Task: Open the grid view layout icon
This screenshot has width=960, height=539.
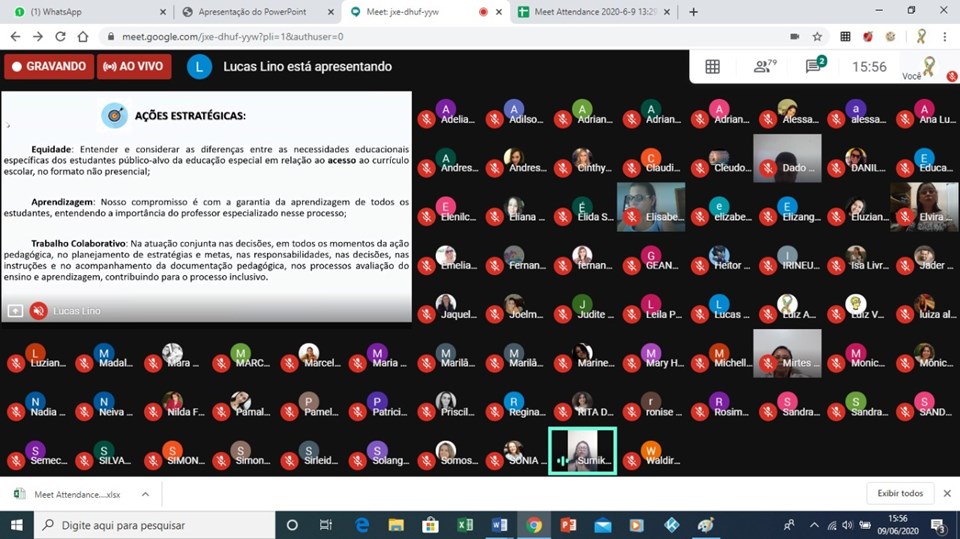Action: pyautogui.click(x=712, y=67)
